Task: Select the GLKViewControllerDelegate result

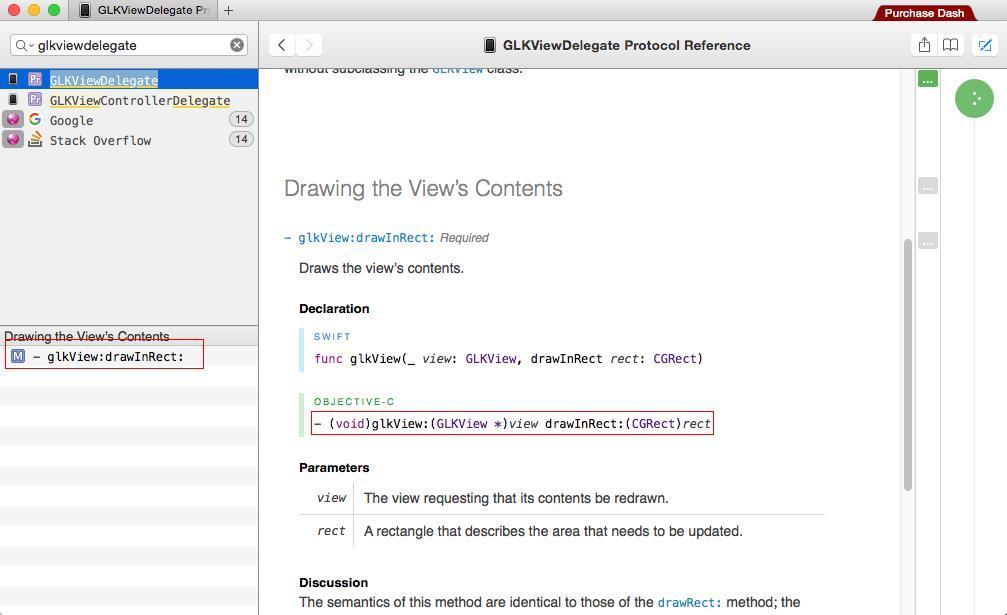Action: click(139, 100)
